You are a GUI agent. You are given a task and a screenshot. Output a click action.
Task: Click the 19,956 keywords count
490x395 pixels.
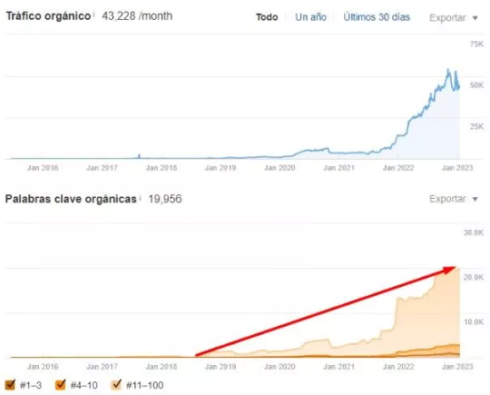pos(165,199)
